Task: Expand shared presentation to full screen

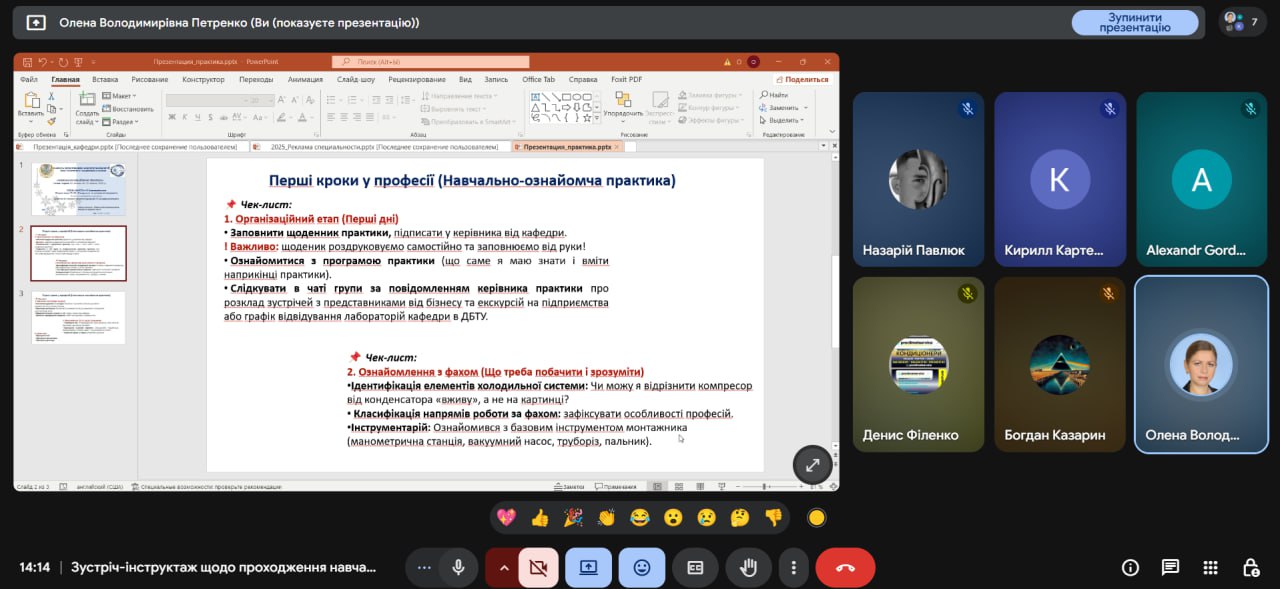Action: (x=812, y=464)
